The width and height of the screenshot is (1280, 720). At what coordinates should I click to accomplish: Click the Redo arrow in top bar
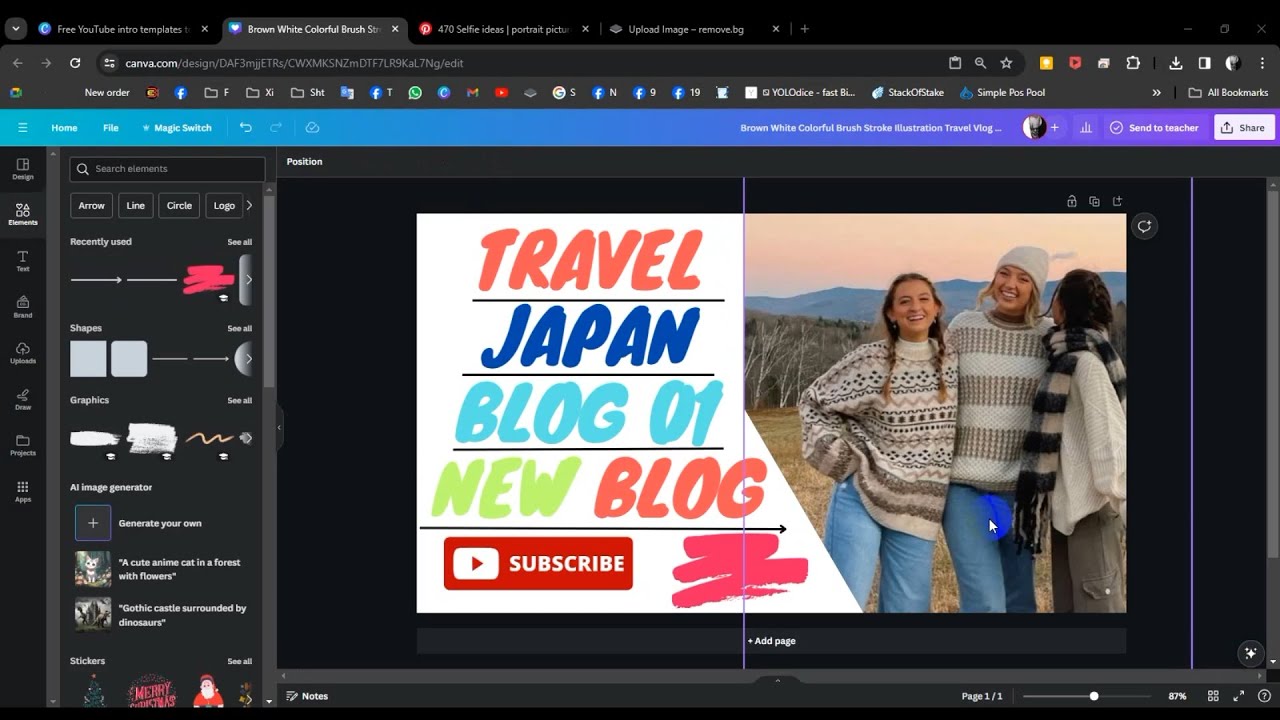276,128
